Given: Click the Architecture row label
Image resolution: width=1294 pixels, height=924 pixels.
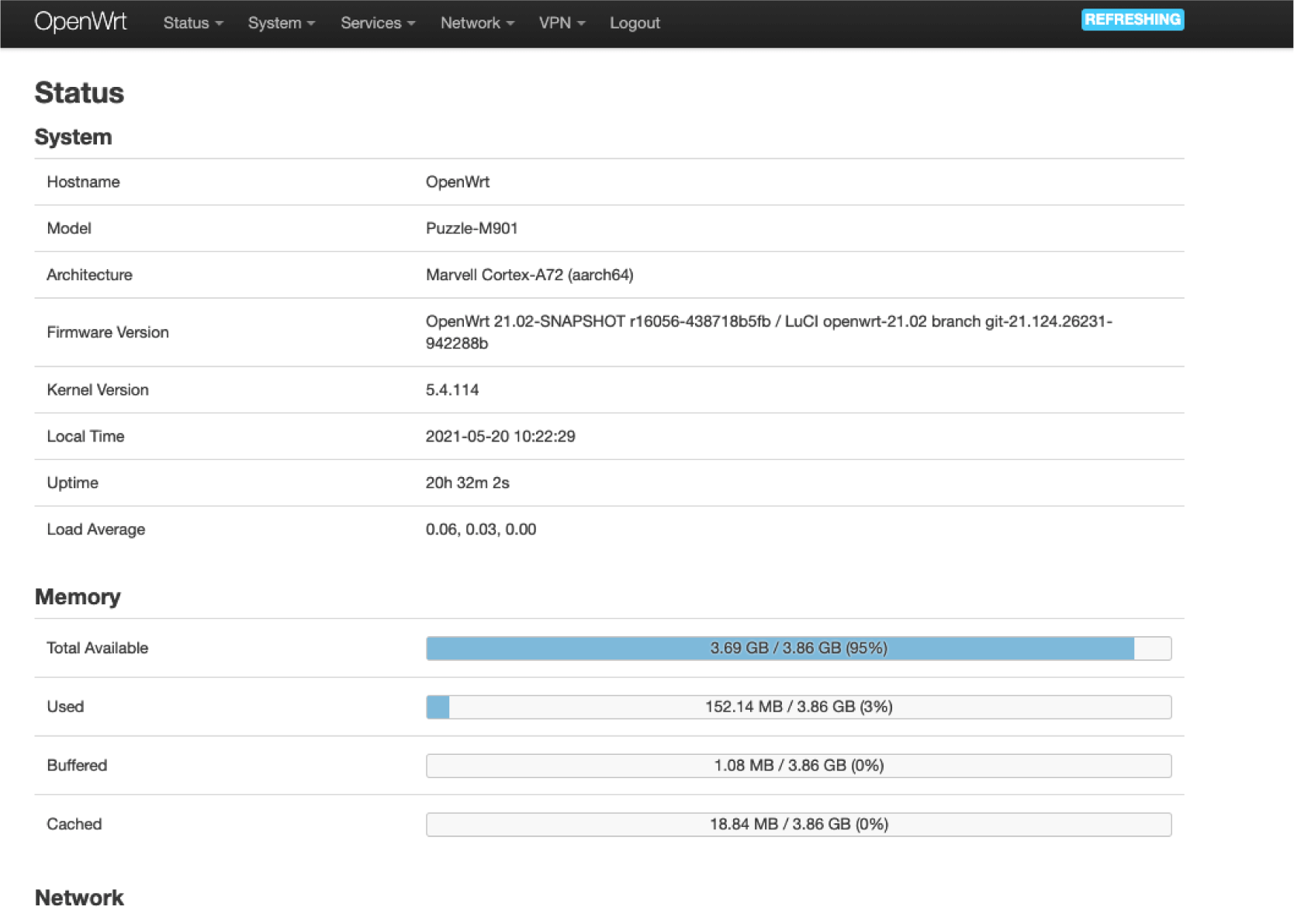Looking at the screenshot, I should click(89, 275).
